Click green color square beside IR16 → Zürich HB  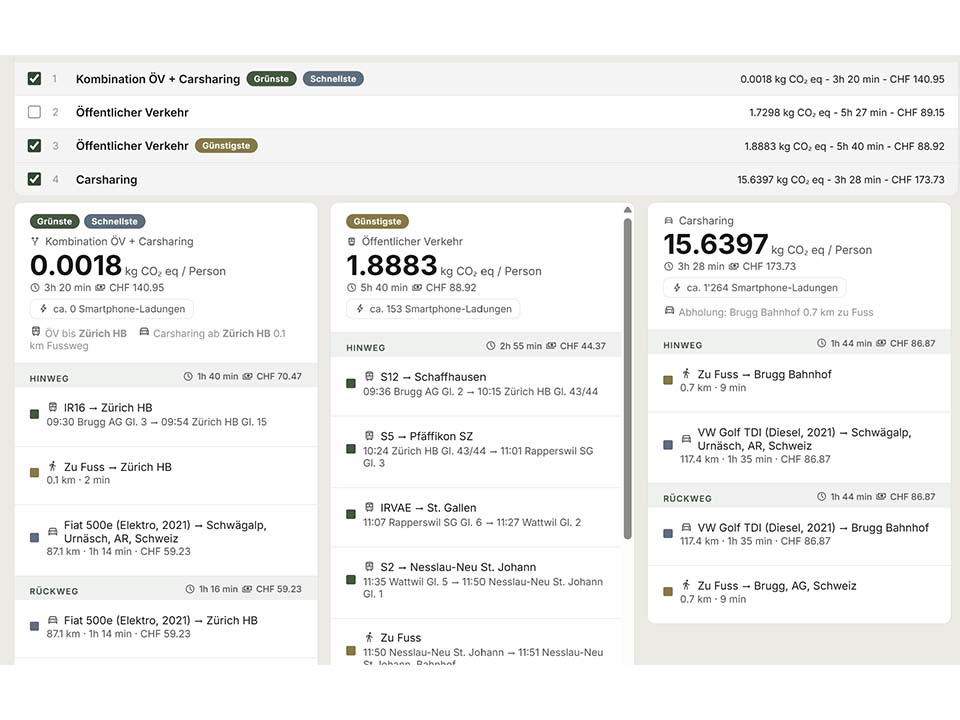click(34, 414)
